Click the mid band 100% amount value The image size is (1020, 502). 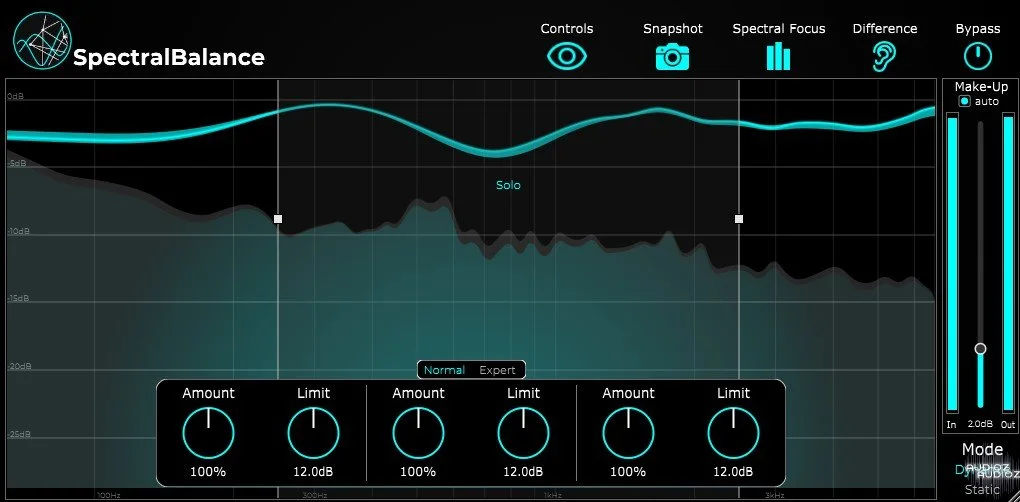[418, 471]
